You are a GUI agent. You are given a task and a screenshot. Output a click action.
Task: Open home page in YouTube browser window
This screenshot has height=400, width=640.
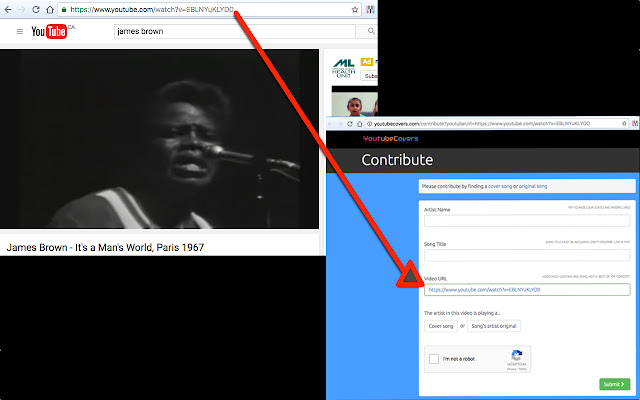coord(50,9)
